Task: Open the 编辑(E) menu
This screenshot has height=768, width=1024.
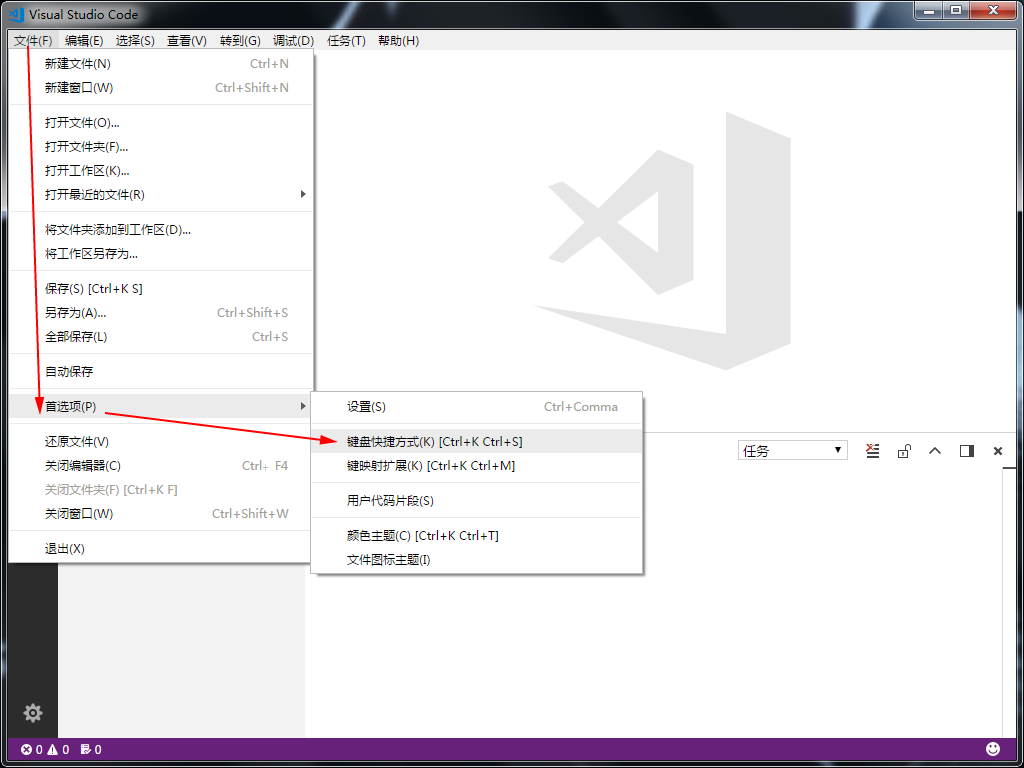Action: [84, 40]
